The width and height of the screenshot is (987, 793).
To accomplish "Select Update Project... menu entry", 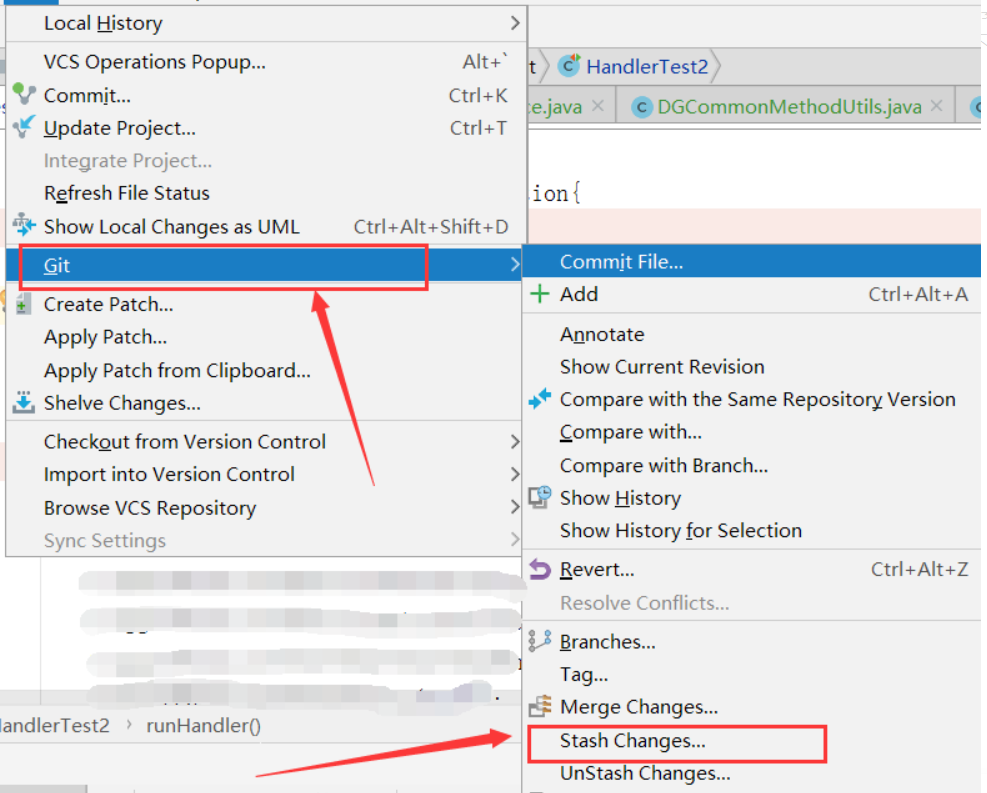I will [x=266, y=128].
